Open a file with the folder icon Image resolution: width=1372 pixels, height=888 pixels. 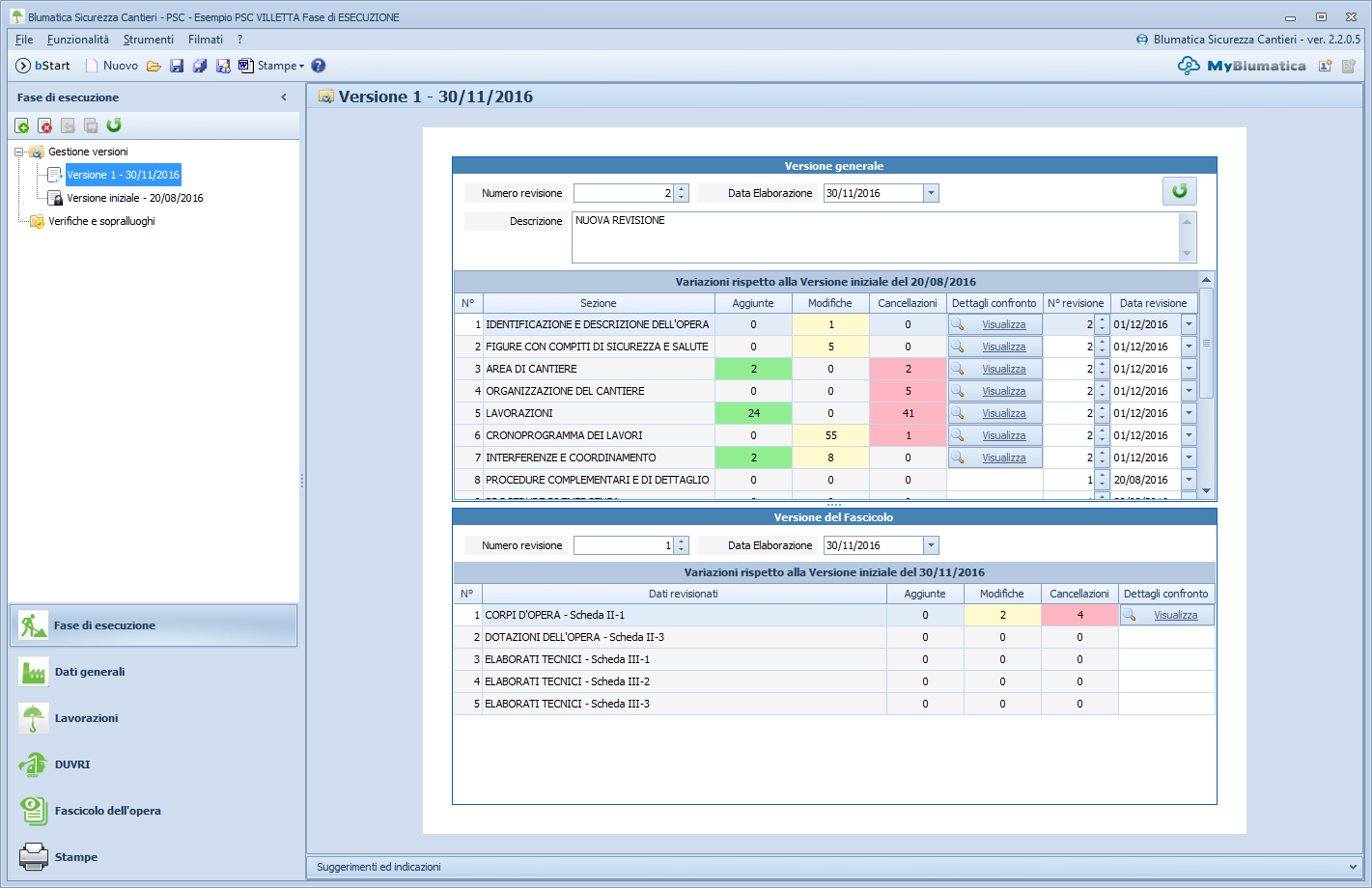coord(154,66)
